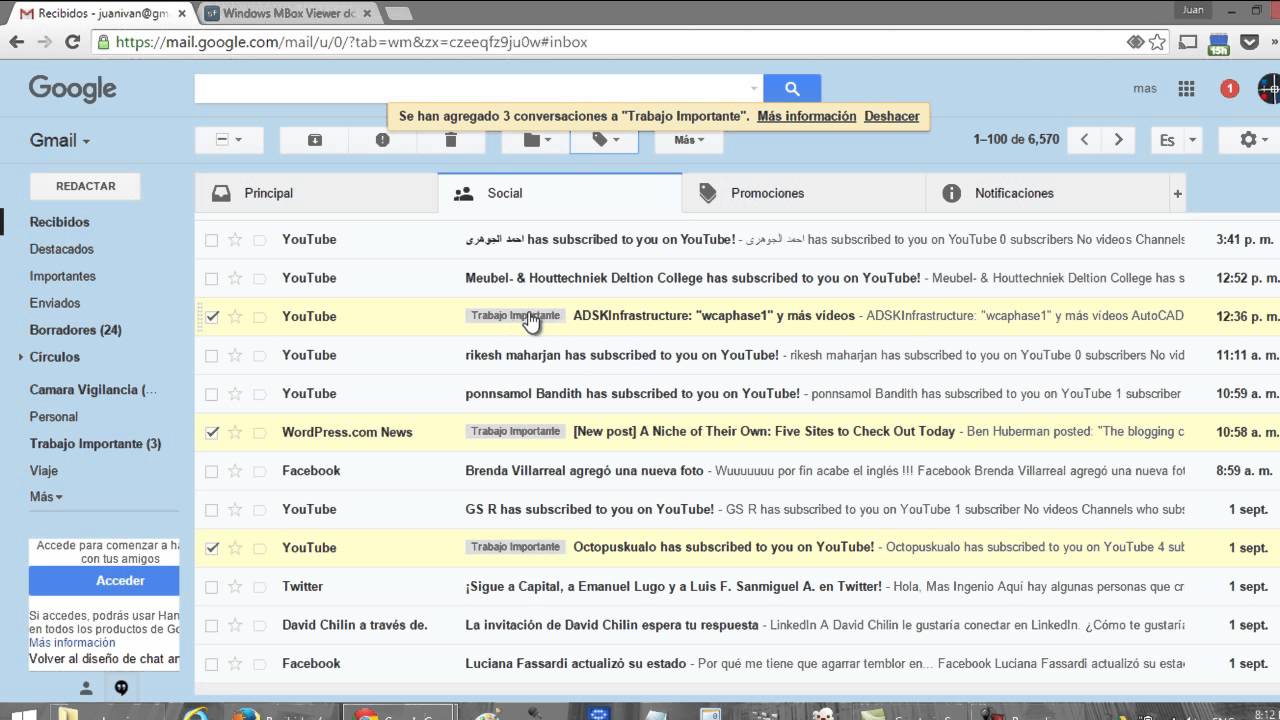Open the Enviados folder
This screenshot has height=720, width=1280.
click(55, 303)
